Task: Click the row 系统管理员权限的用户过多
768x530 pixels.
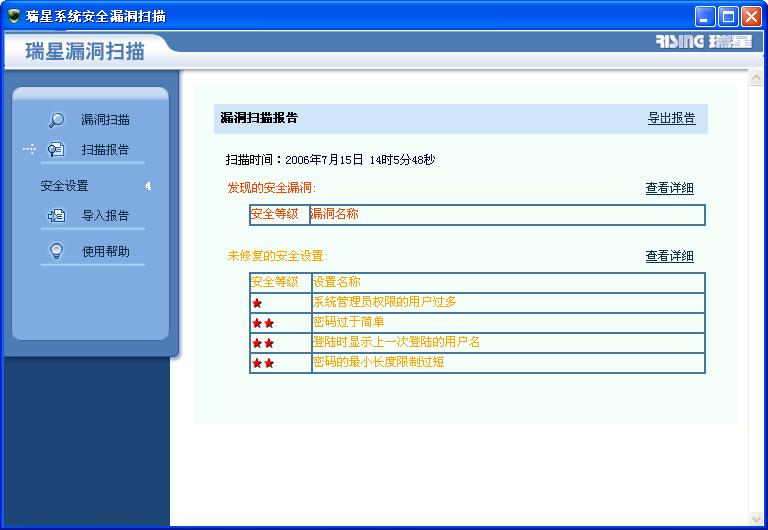Action: pyautogui.click(x=477, y=303)
